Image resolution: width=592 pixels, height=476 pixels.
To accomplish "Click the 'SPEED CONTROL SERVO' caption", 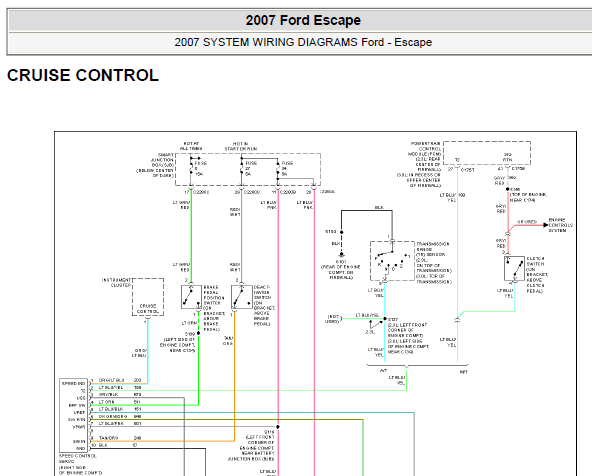I will (78, 459).
